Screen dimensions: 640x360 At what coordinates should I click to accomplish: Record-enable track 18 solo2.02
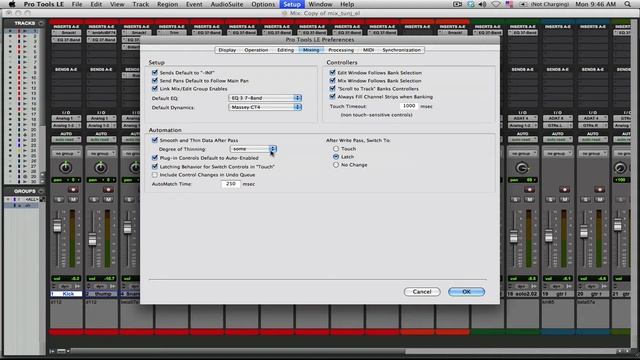tap(529, 190)
